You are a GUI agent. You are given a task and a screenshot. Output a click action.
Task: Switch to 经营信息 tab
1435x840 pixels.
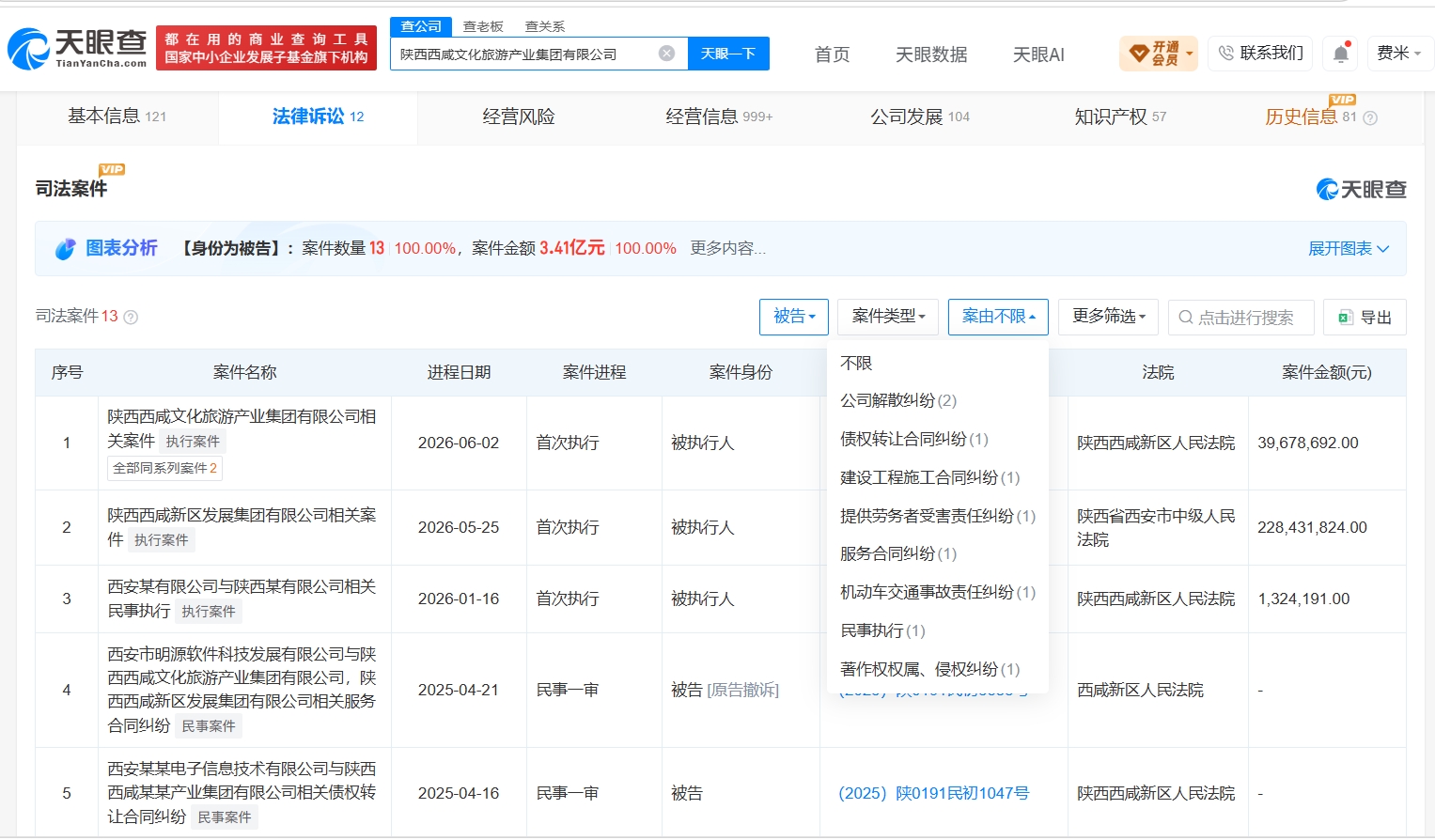[719, 117]
